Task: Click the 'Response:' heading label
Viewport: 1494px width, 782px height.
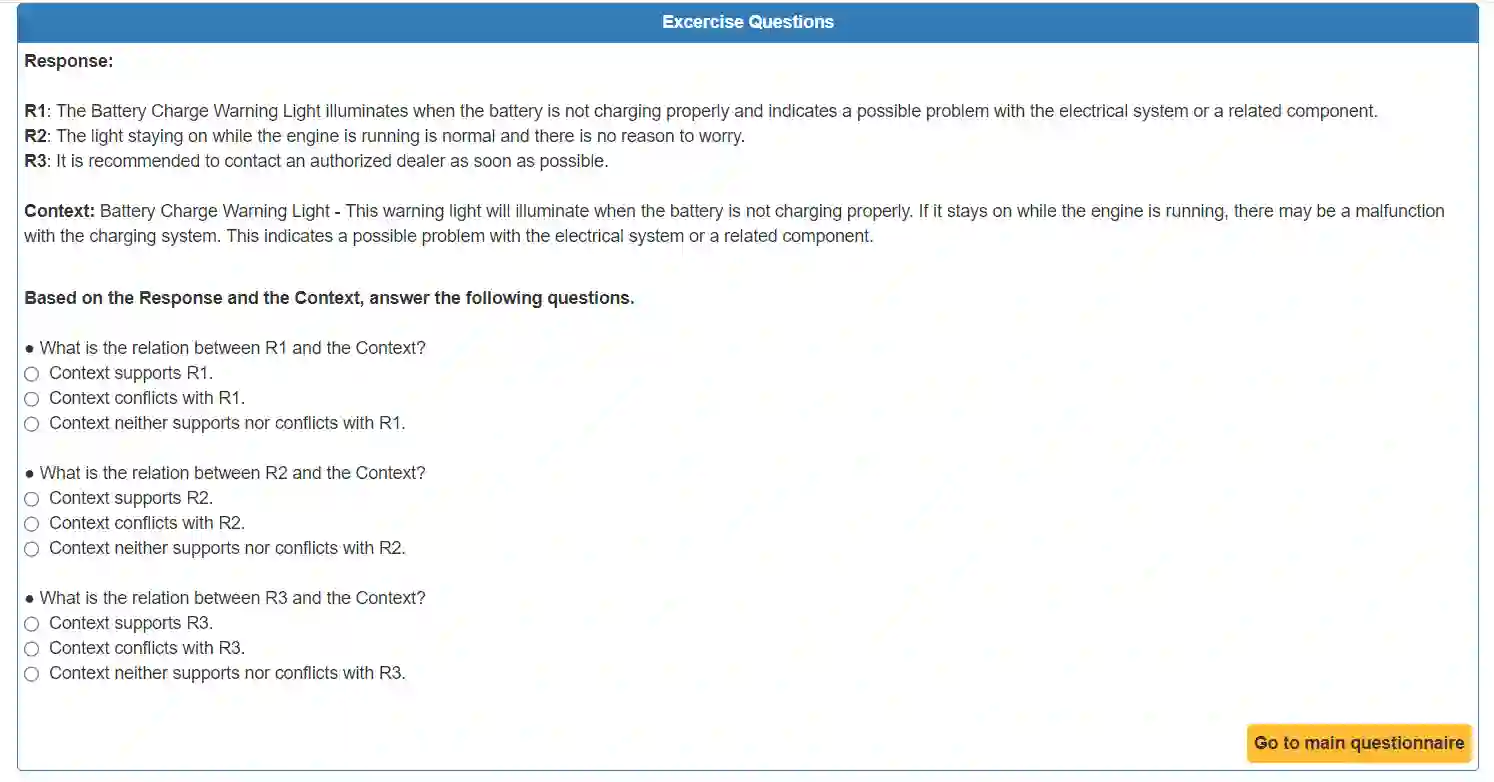Action: coord(69,61)
